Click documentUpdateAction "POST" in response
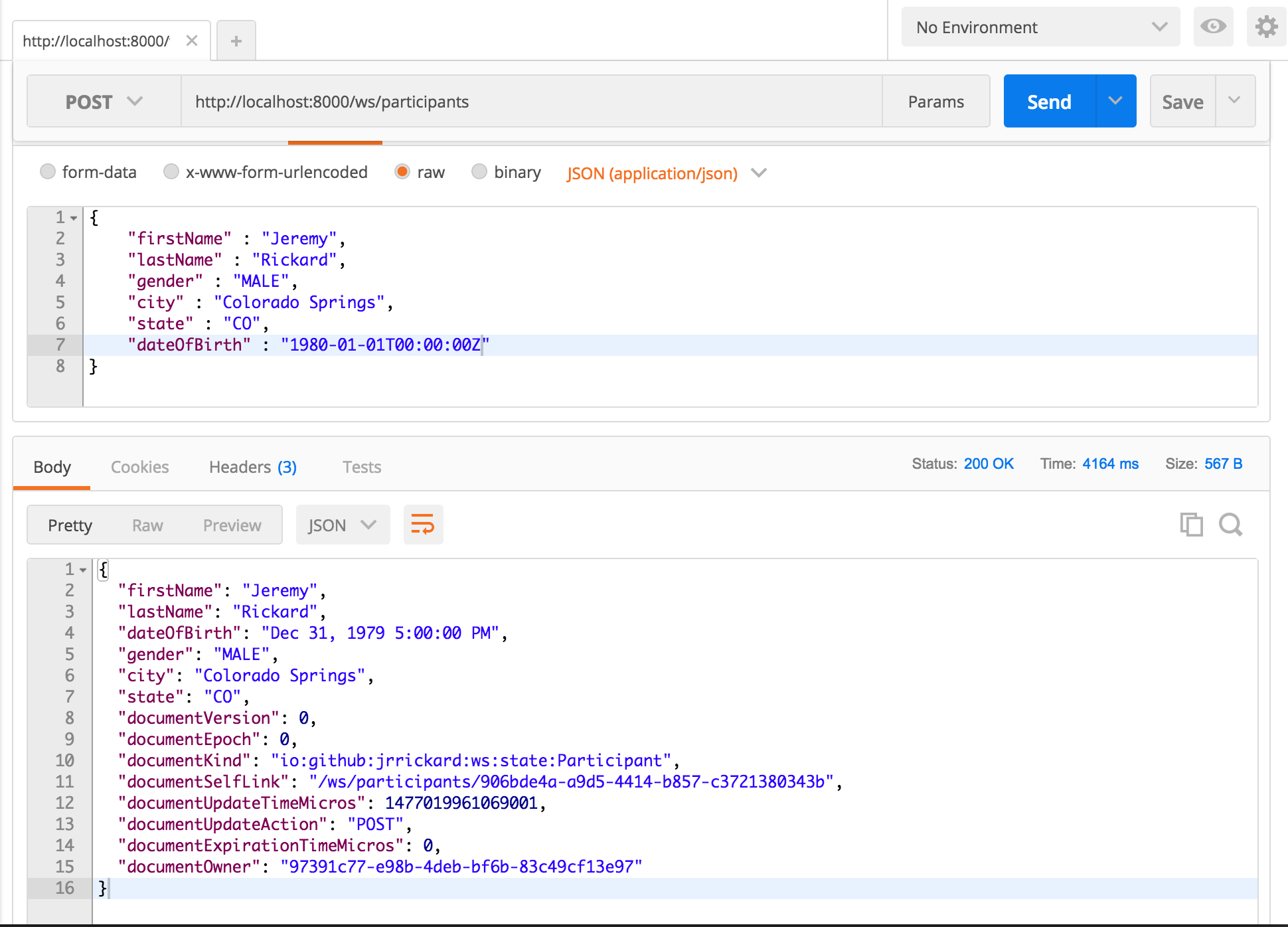 tap(375, 824)
